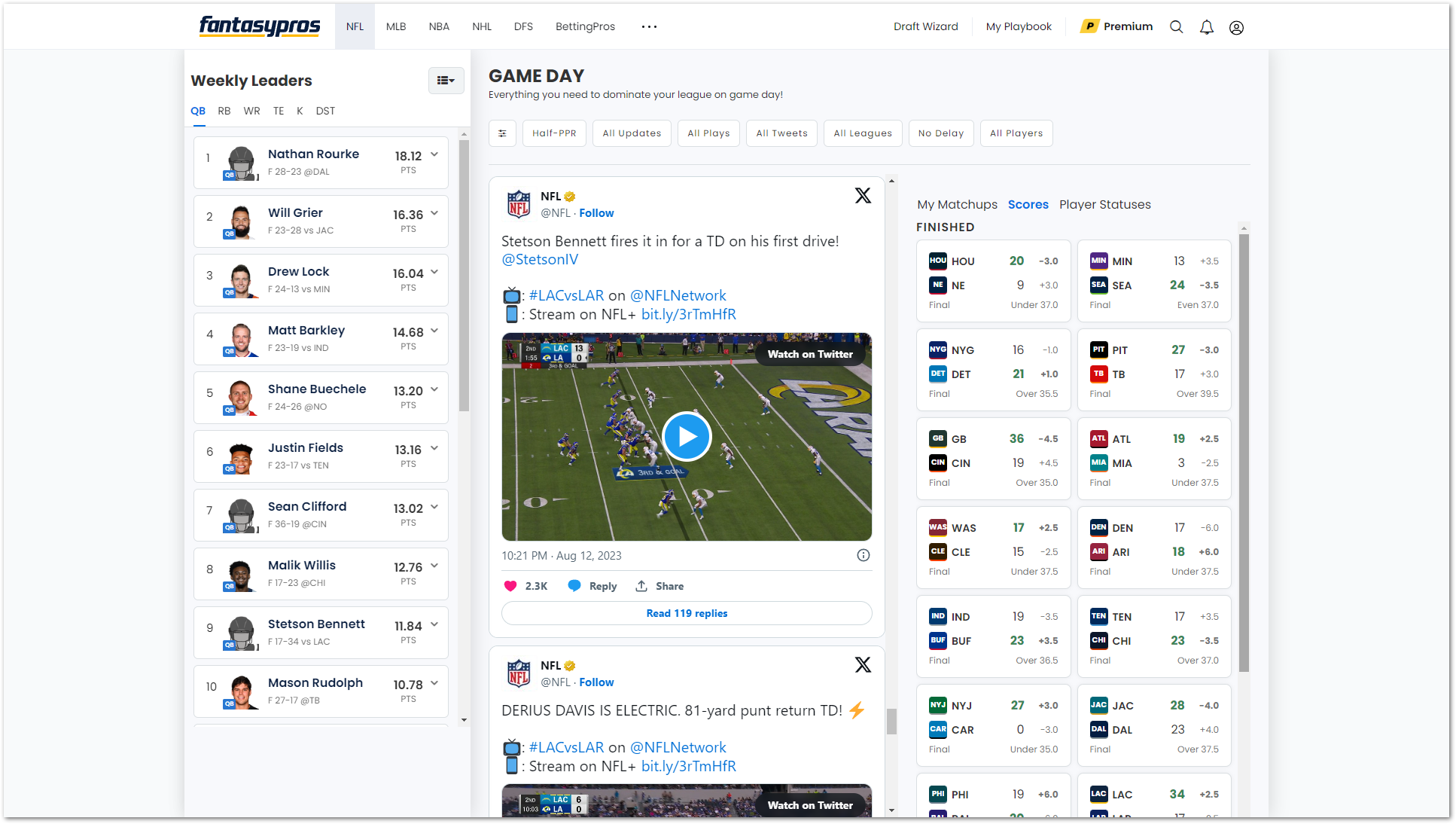This screenshot has height=824, width=1456.
Task: Like the Stetson Bennett tweet heart
Action: tap(510, 586)
